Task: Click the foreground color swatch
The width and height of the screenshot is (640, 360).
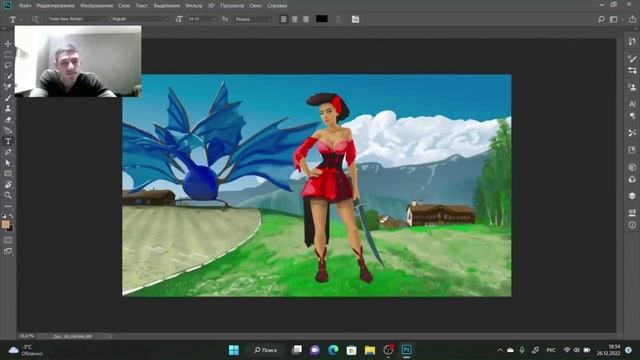Action: 5,224
